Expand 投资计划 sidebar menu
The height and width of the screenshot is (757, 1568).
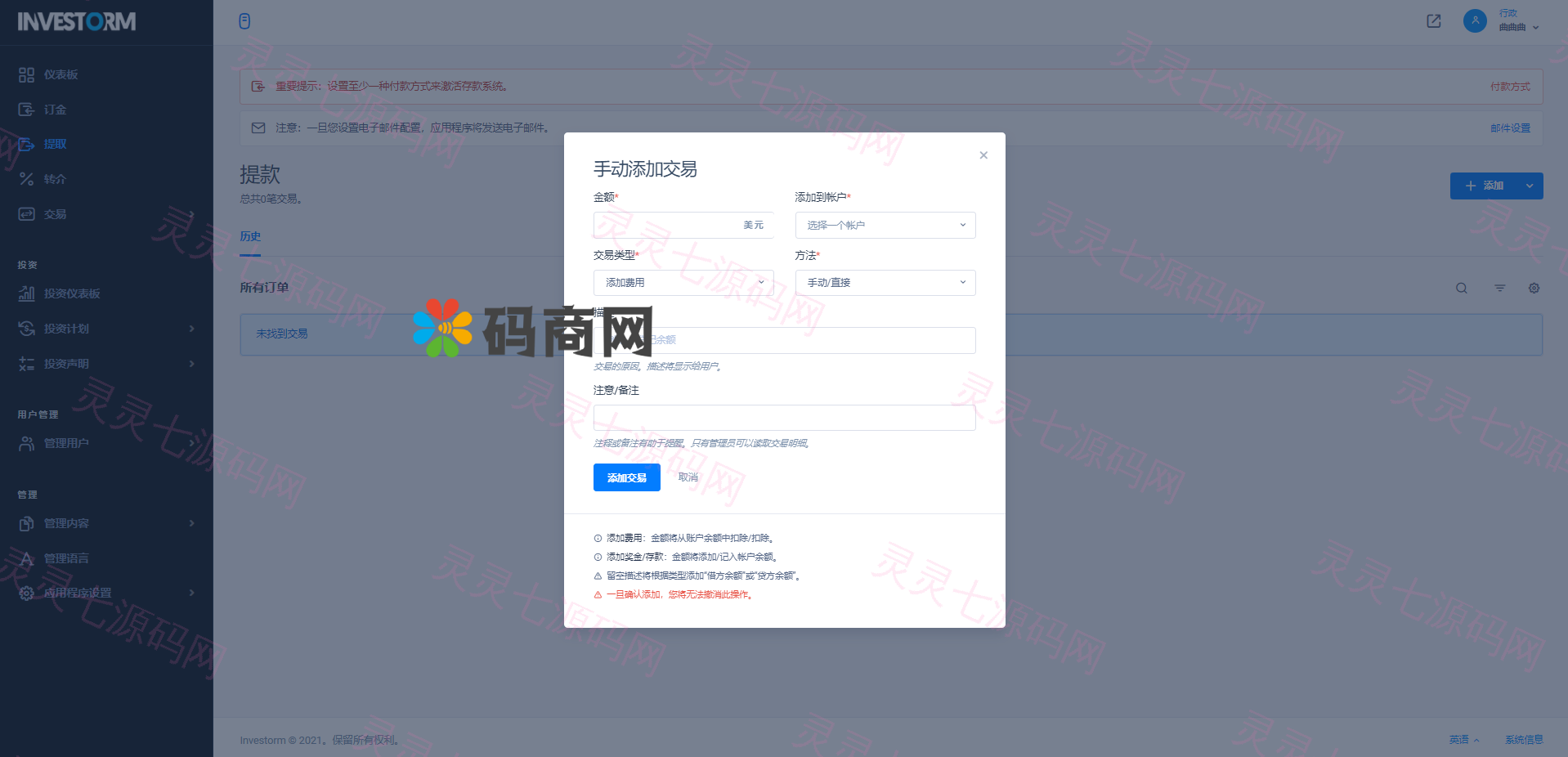[106, 329]
